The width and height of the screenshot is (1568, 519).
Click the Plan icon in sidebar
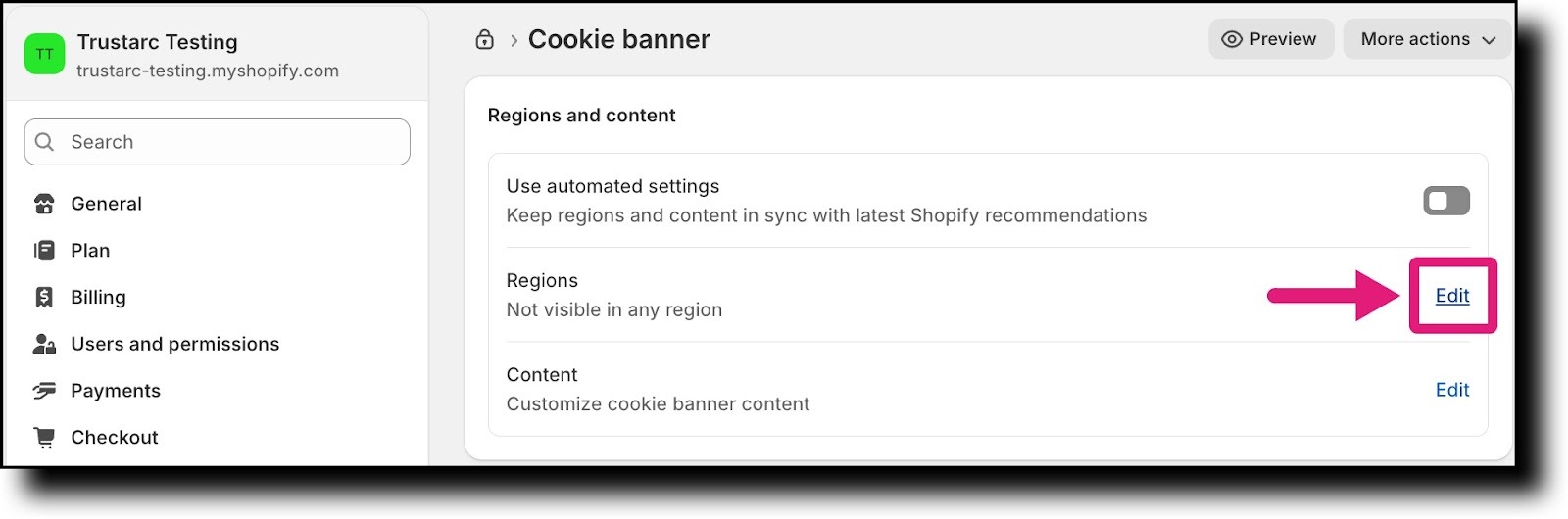pyautogui.click(x=44, y=251)
